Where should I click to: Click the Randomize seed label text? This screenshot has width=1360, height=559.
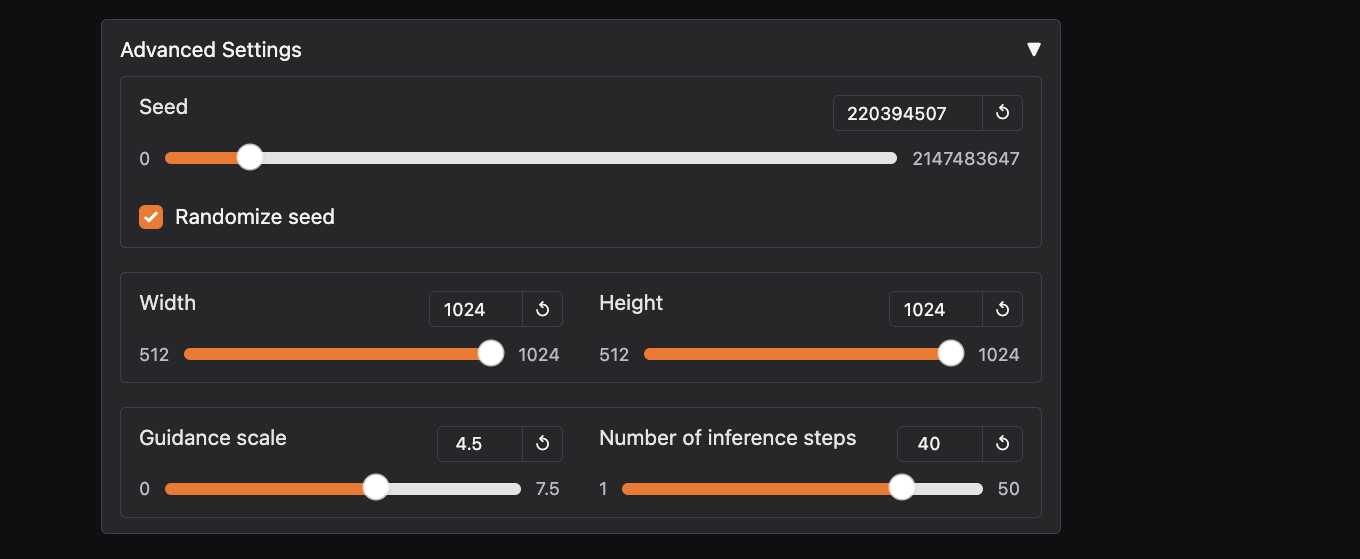pos(254,217)
